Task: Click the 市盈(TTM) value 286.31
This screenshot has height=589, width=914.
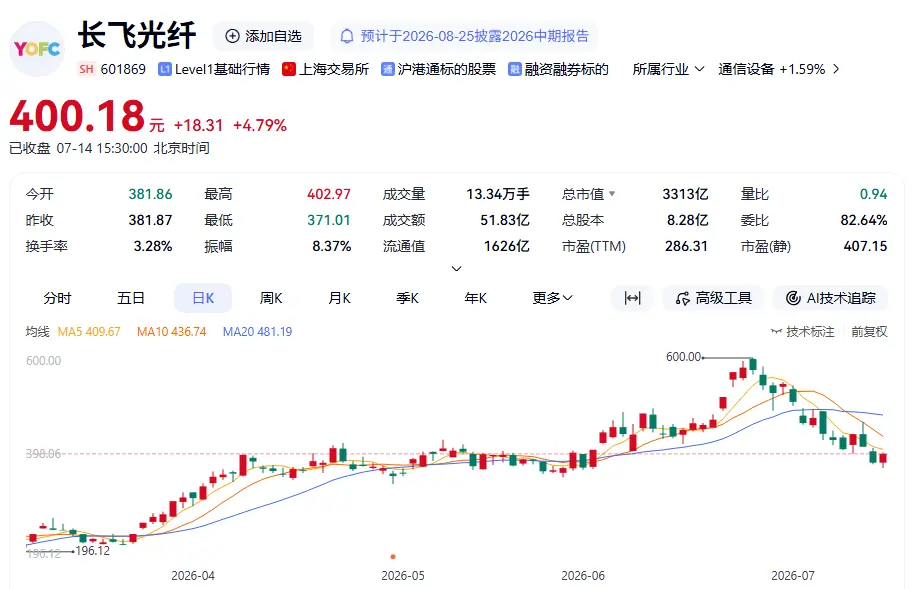Action: click(686, 246)
